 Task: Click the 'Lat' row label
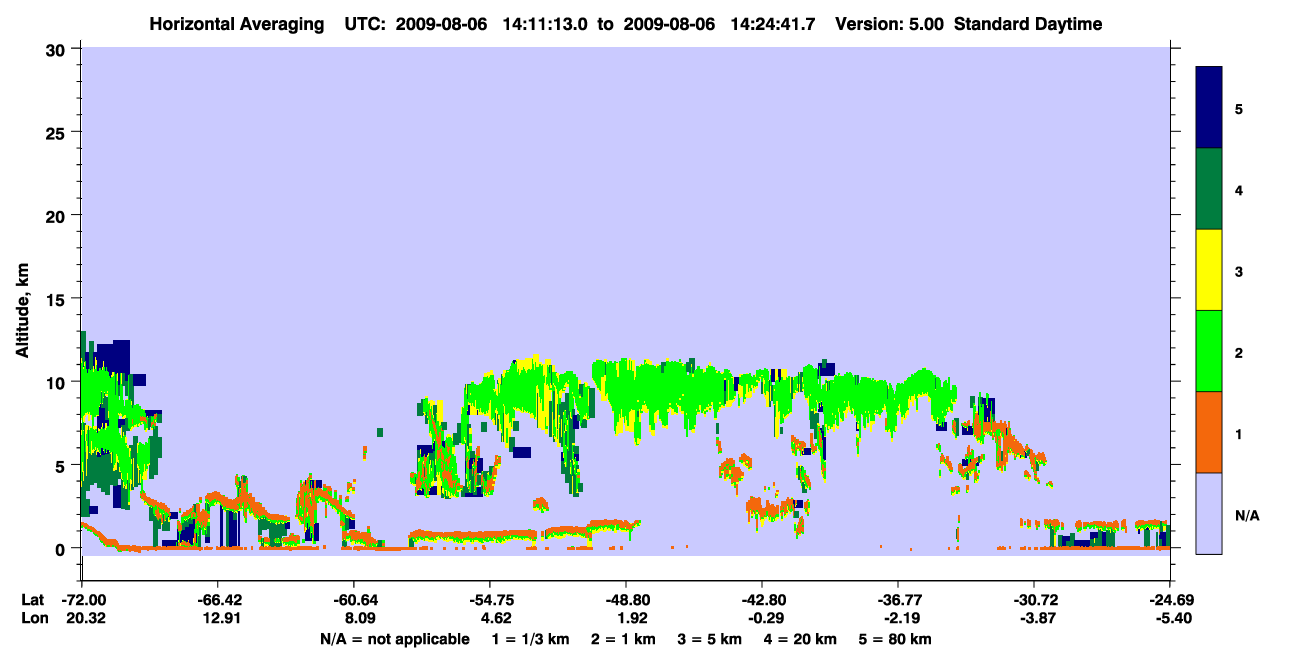coord(32,600)
